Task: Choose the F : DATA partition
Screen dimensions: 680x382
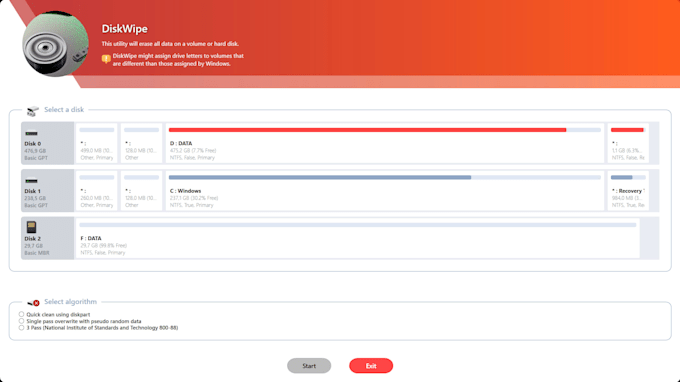Action: coord(358,238)
